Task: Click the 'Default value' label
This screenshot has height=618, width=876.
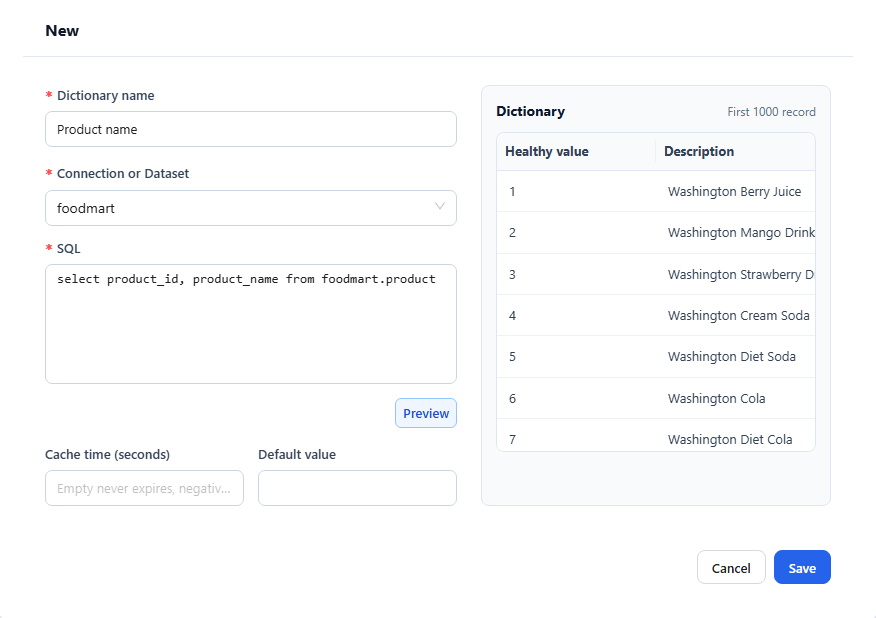Action: click(297, 454)
